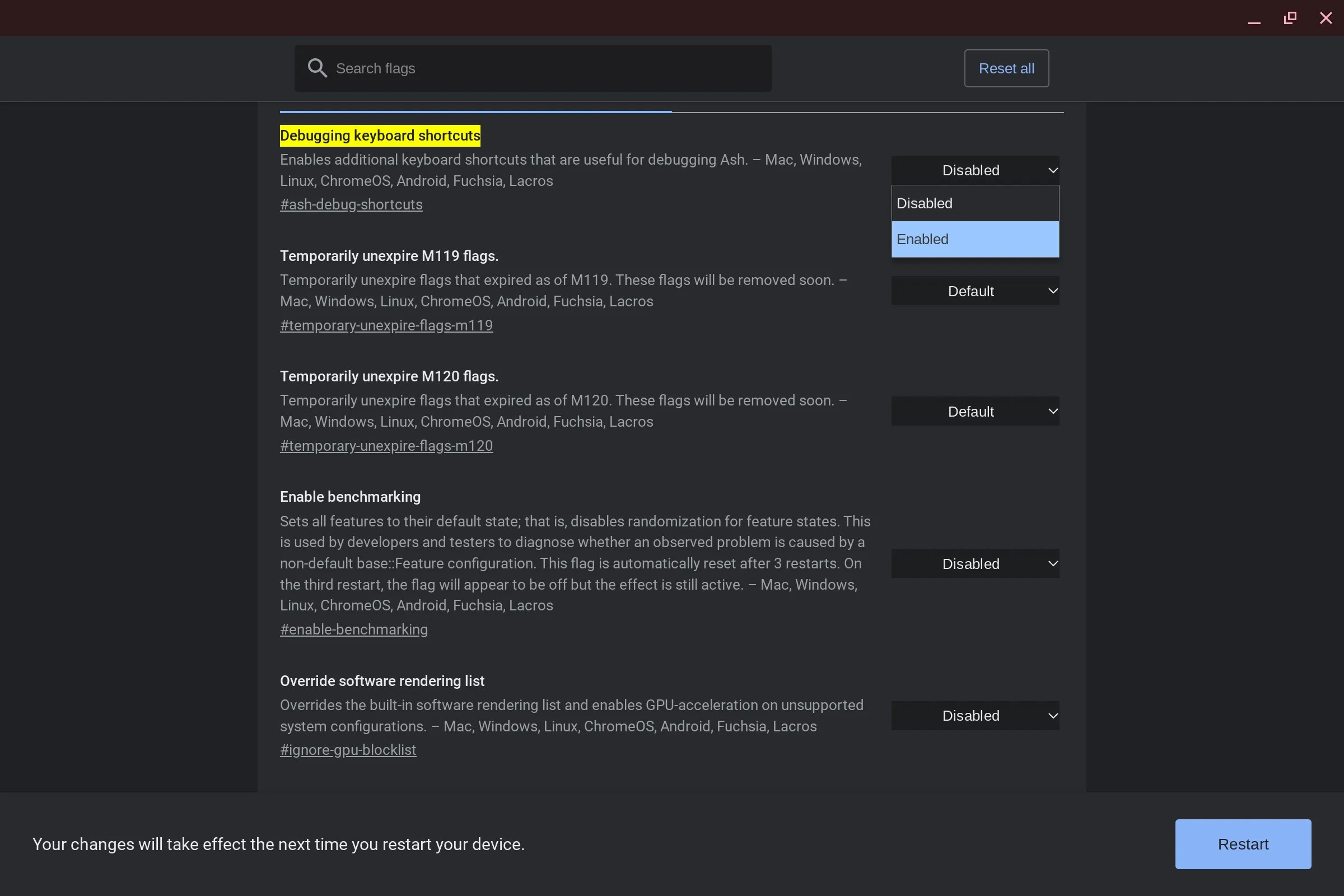Screen dimensions: 1344x896
Task: Select the highlighted Debugging keyboard shortcuts heading
Action: click(x=380, y=136)
